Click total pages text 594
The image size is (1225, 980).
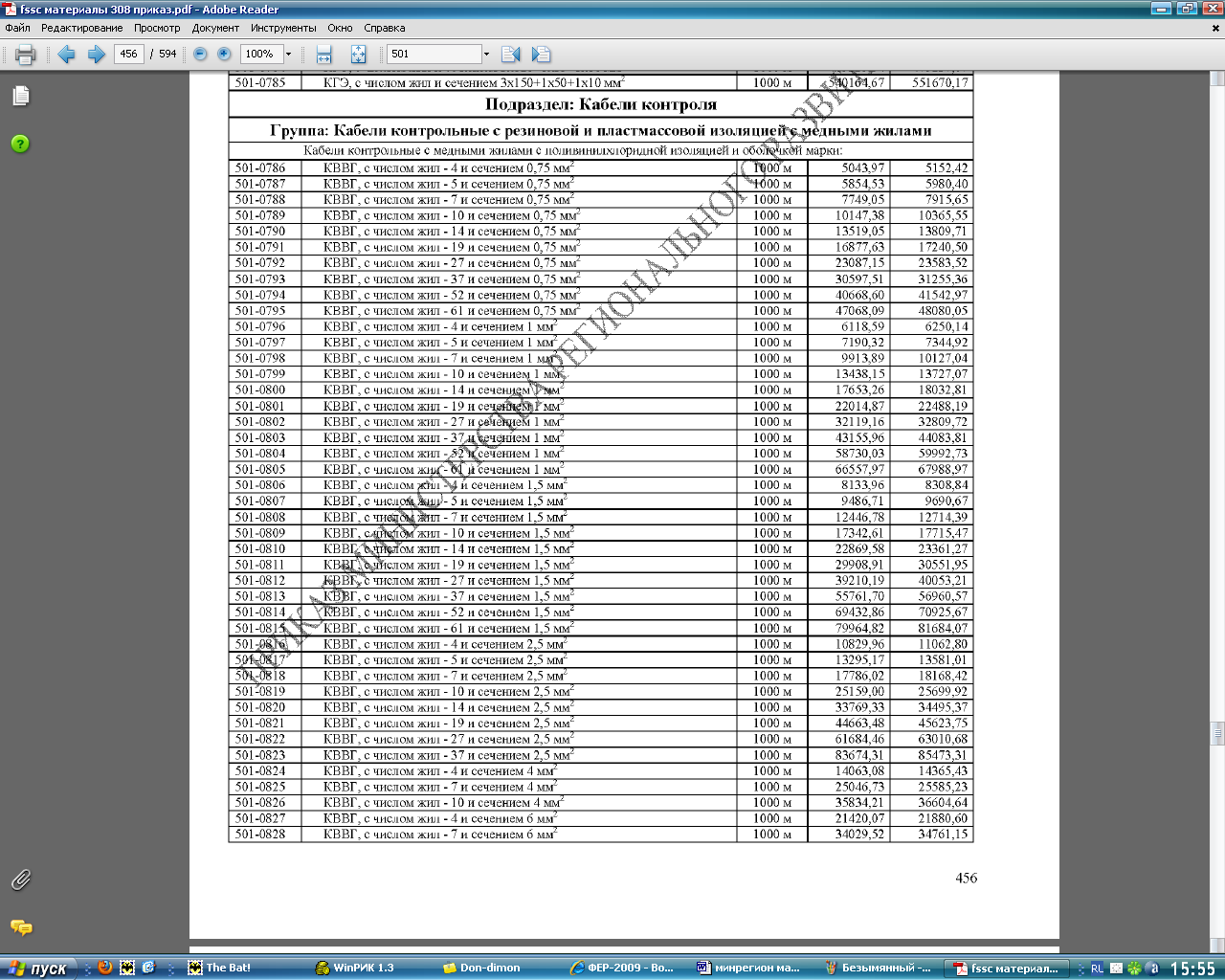[167, 55]
